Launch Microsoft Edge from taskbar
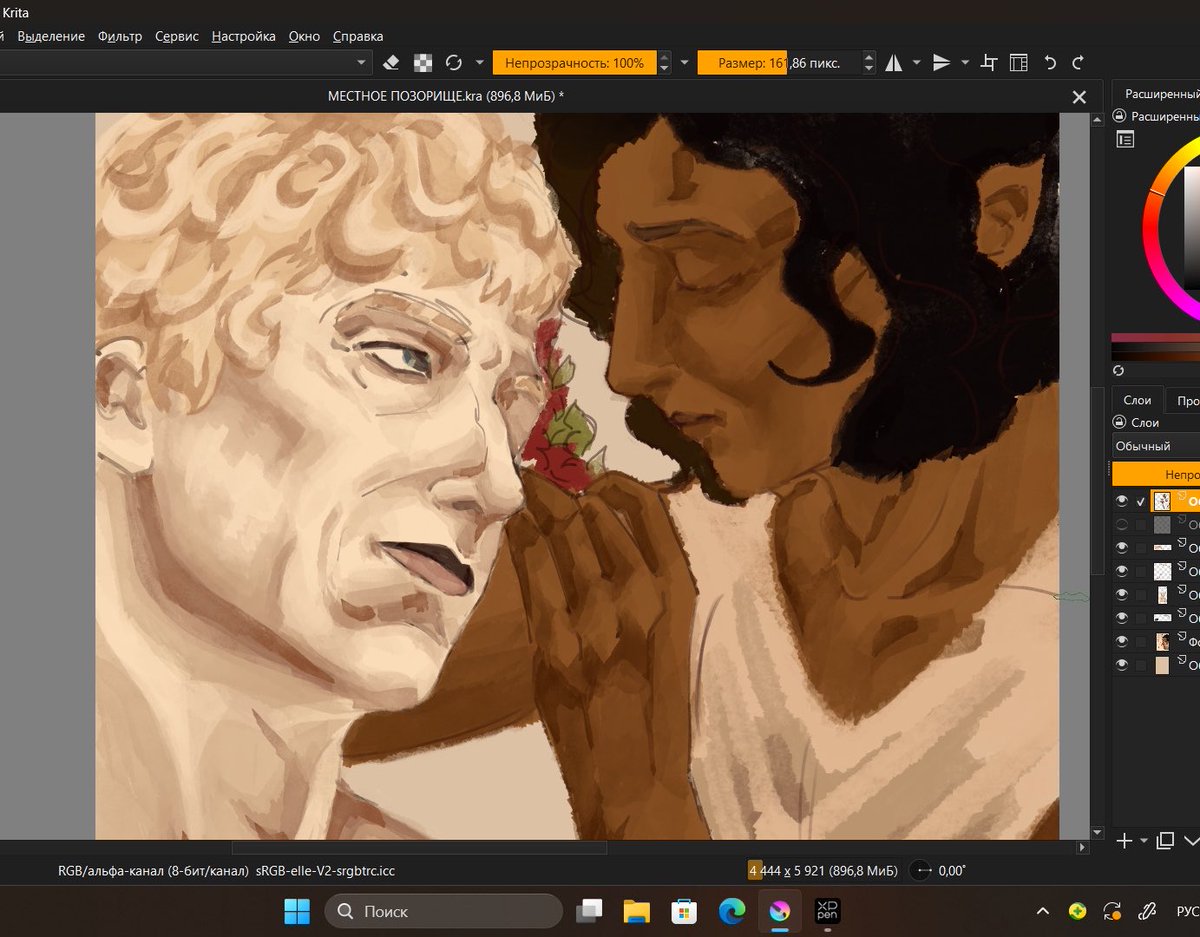This screenshot has width=1200, height=937. 732,911
